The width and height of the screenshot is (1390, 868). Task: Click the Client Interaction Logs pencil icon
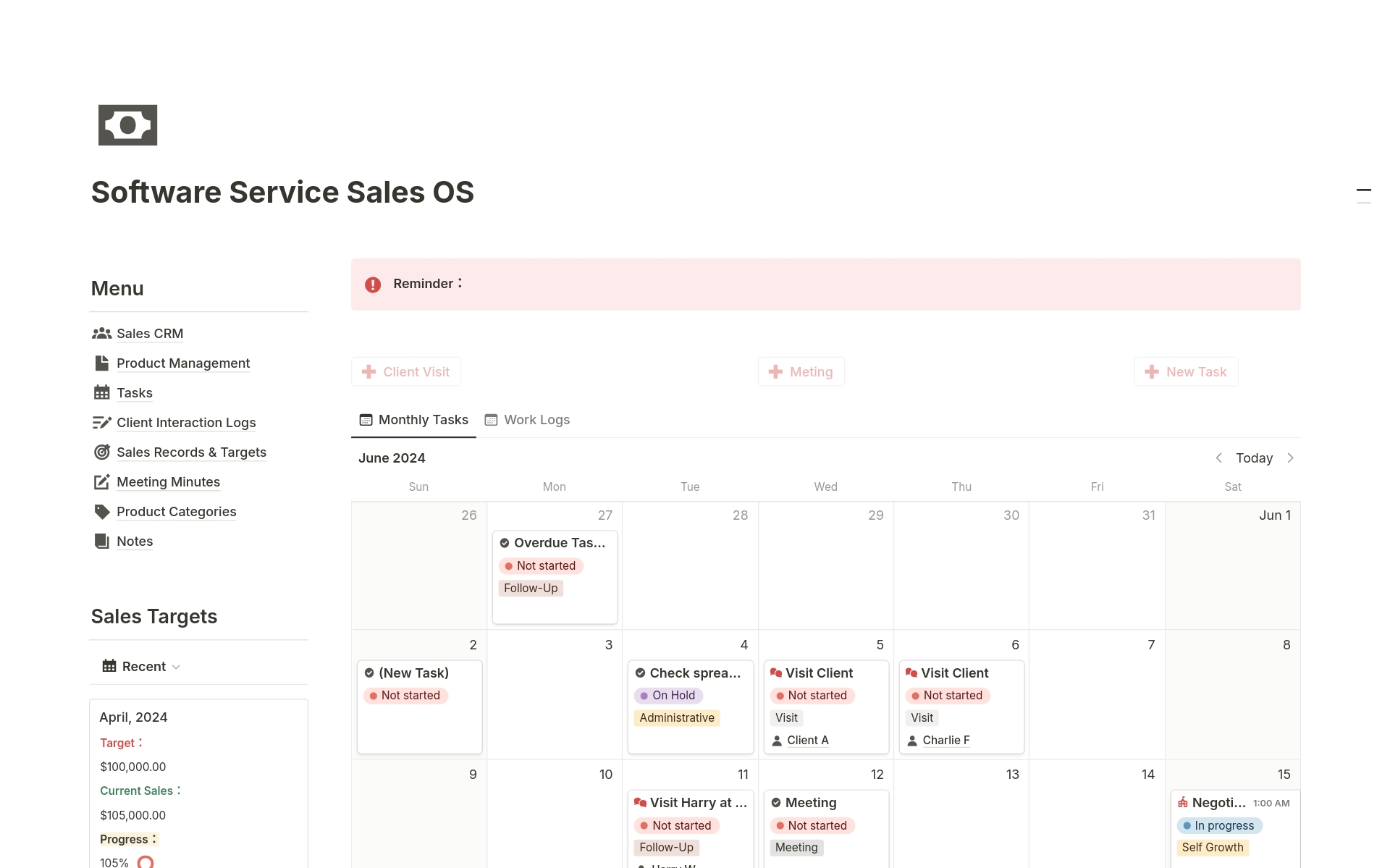(x=101, y=423)
